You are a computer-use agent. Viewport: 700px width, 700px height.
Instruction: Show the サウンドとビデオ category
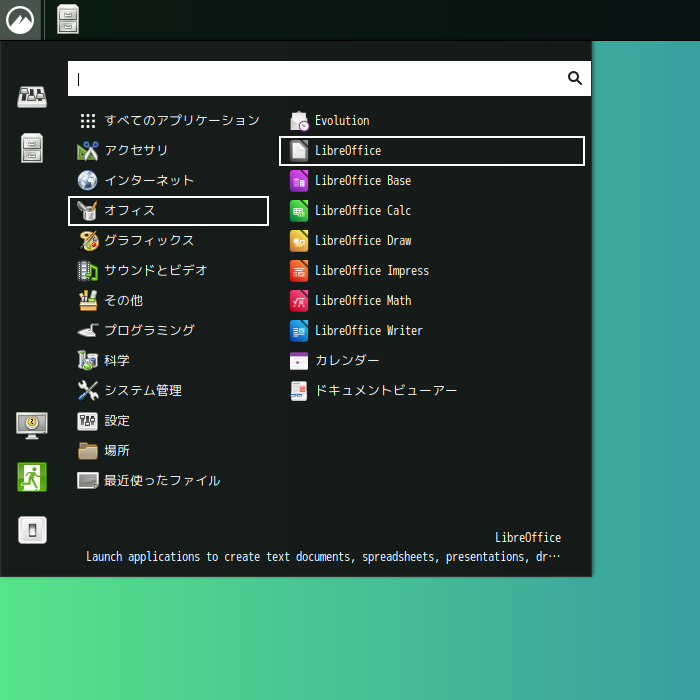(x=155, y=271)
